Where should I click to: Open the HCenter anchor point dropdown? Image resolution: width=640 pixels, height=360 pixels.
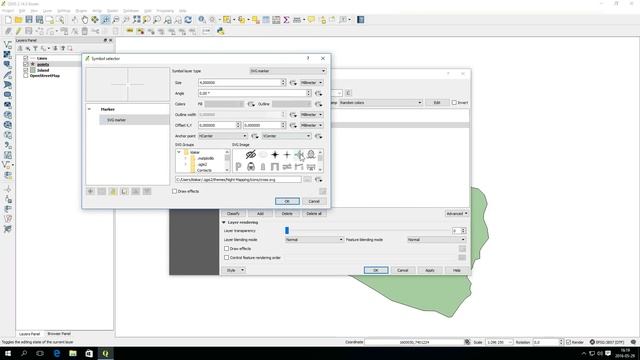(223, 136)
